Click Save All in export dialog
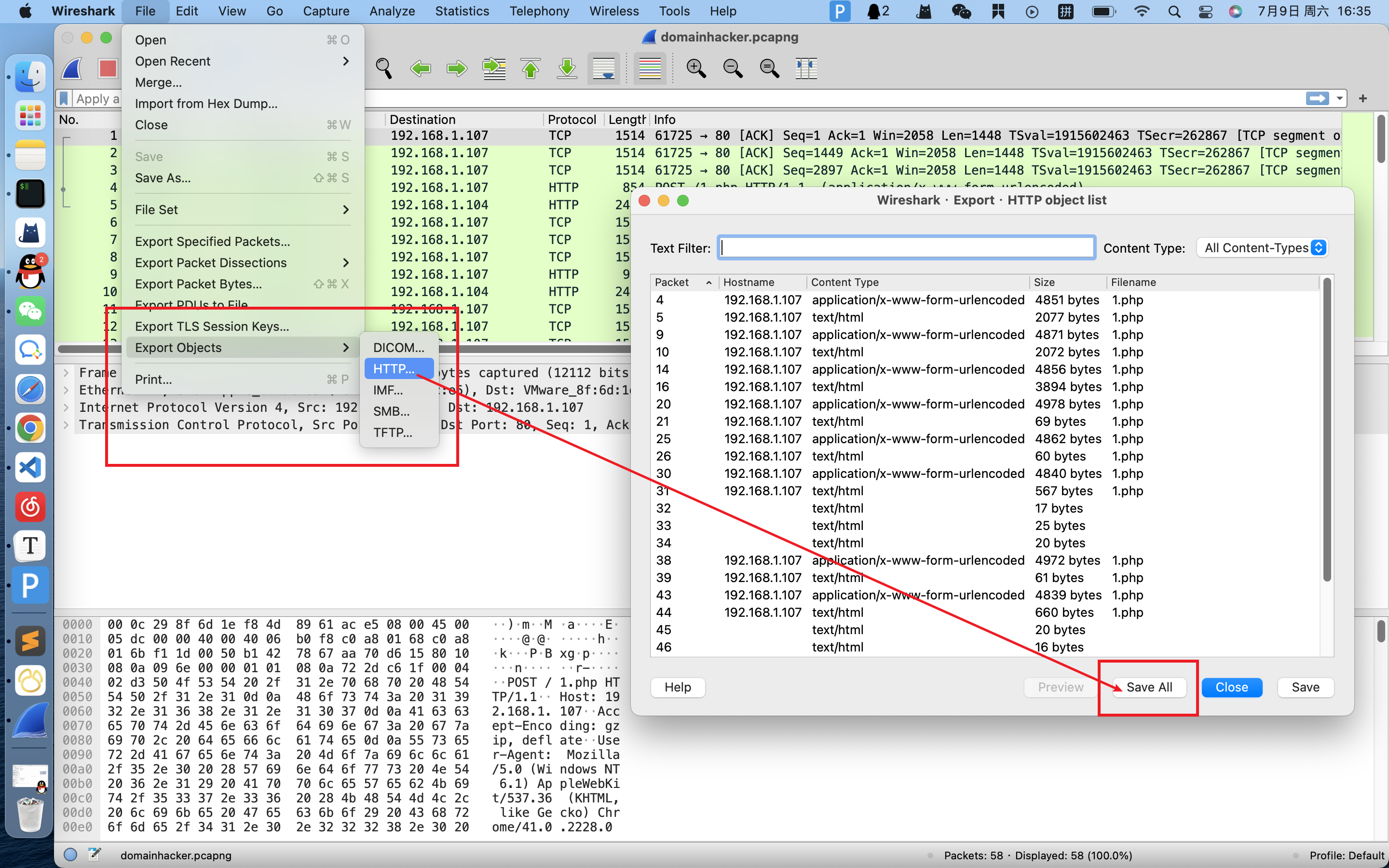1389x868 pixels. pyautogui.click(x=1149, y=687)
